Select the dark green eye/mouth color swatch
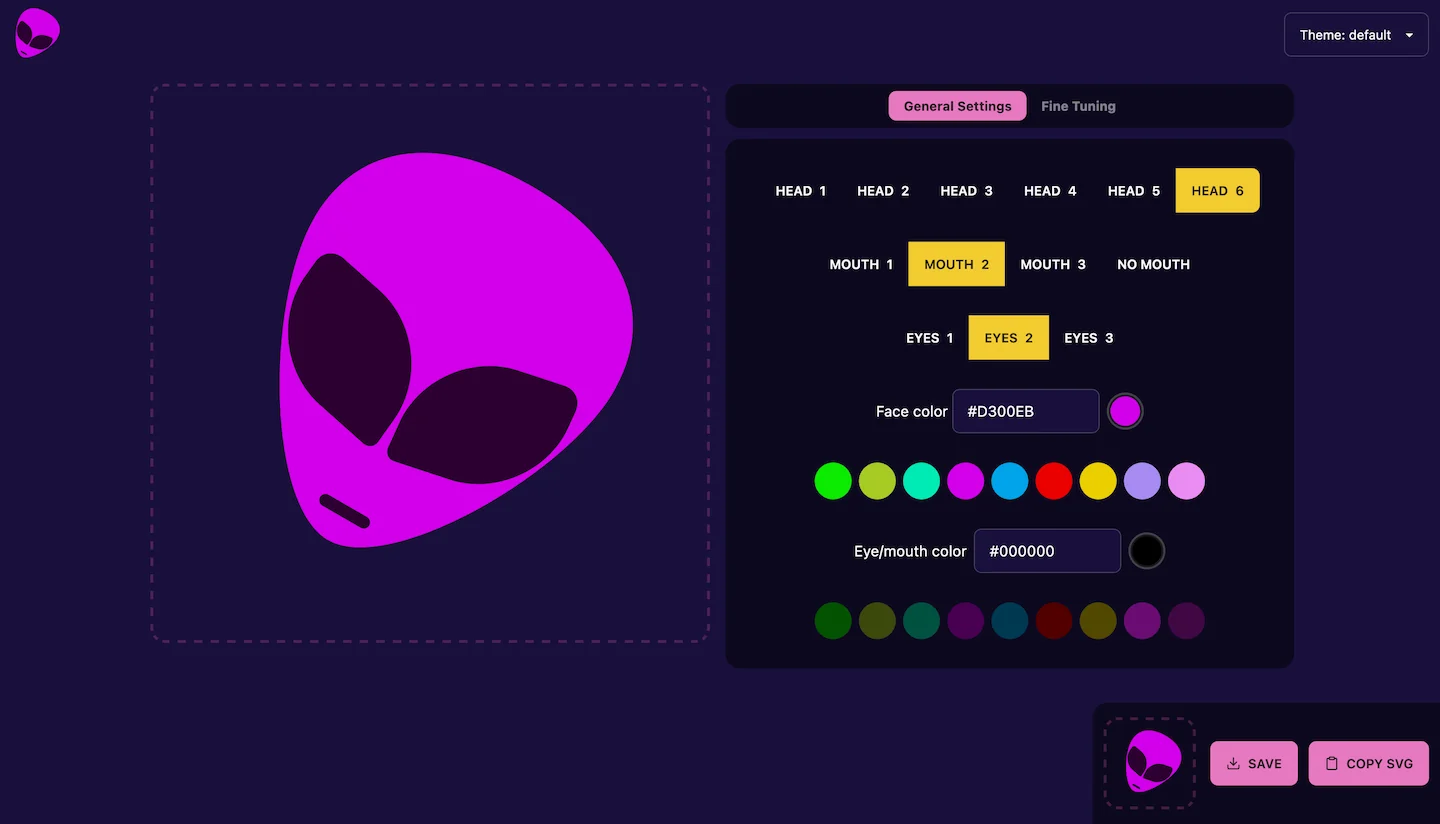Image resolution: width=1440 pixels, height=824 pixels. pos(833,620)
